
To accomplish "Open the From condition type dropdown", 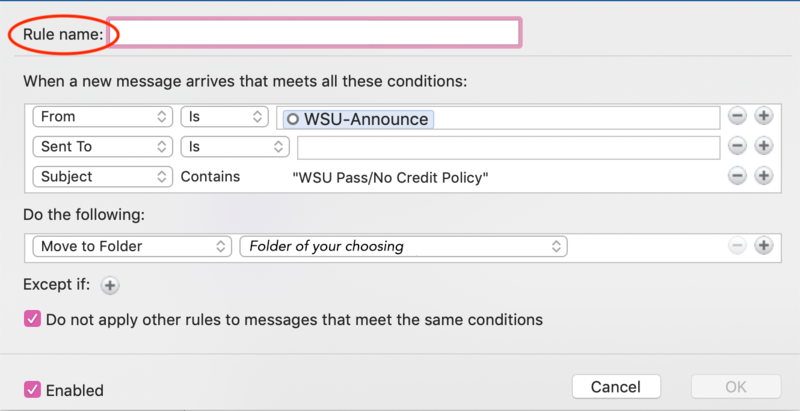I will point(103,117).
